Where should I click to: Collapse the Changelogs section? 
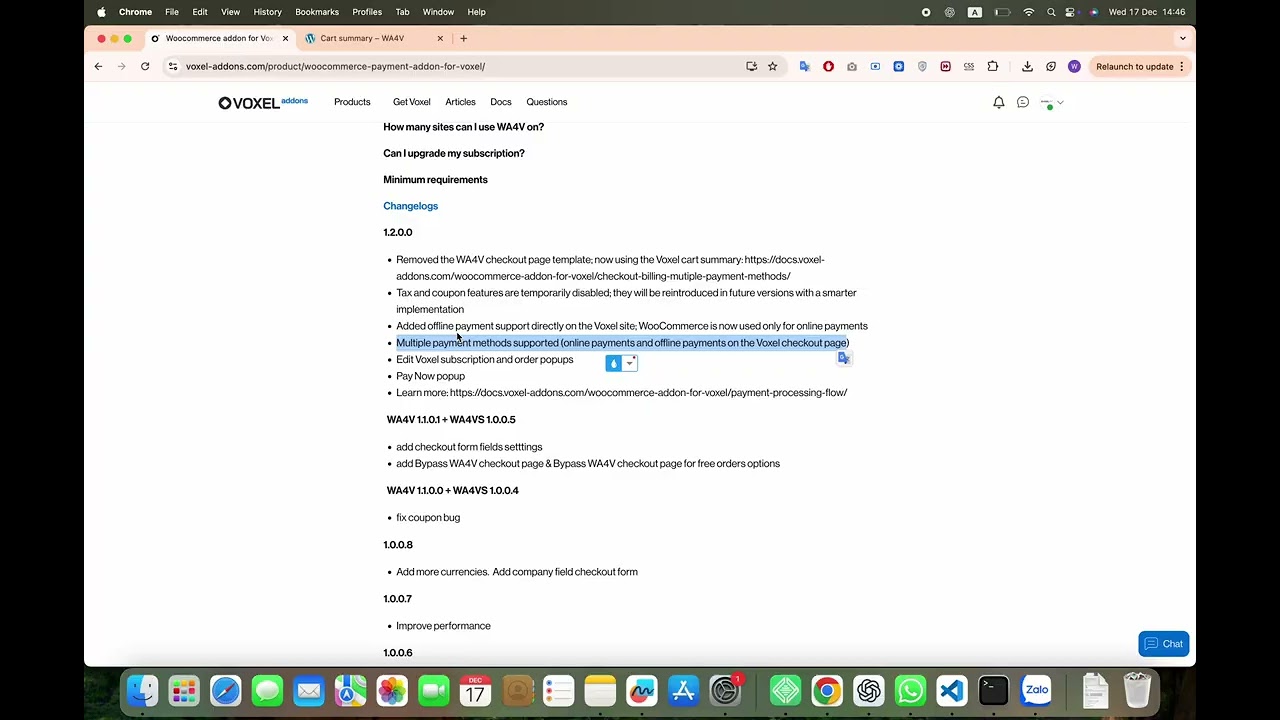(x=410, y=206)
